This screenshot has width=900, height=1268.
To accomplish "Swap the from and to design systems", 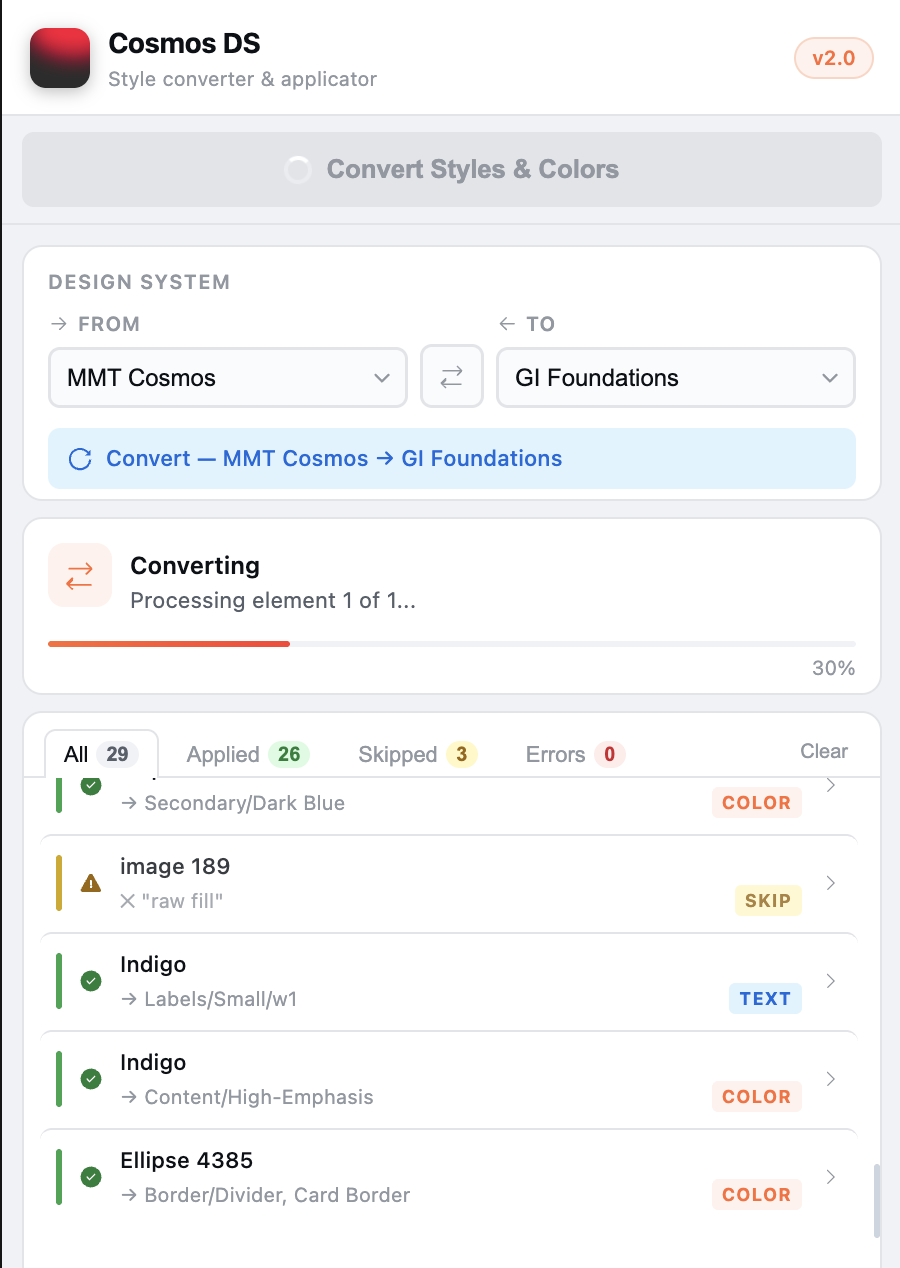I will [x=452, y=377].
